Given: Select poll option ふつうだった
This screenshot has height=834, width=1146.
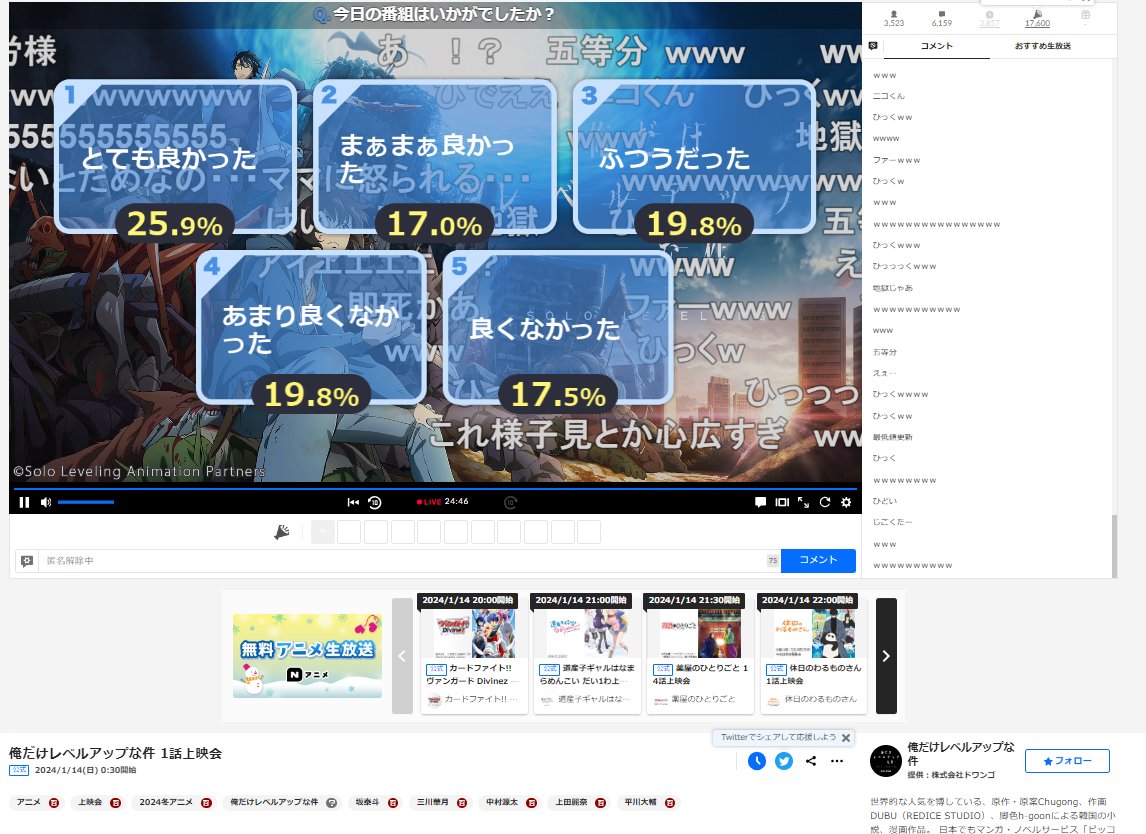Looking at the screenshot, I should (x=694, y=156).
